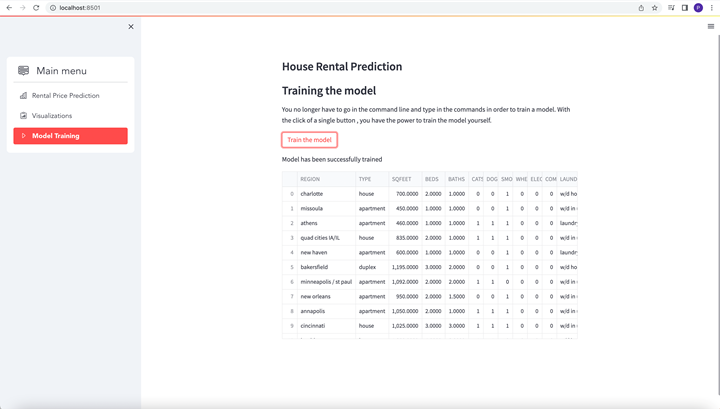This screenshot has width=720, height=409.
Task: Toggle the browser side panel
Action: (x=684, y=7)
